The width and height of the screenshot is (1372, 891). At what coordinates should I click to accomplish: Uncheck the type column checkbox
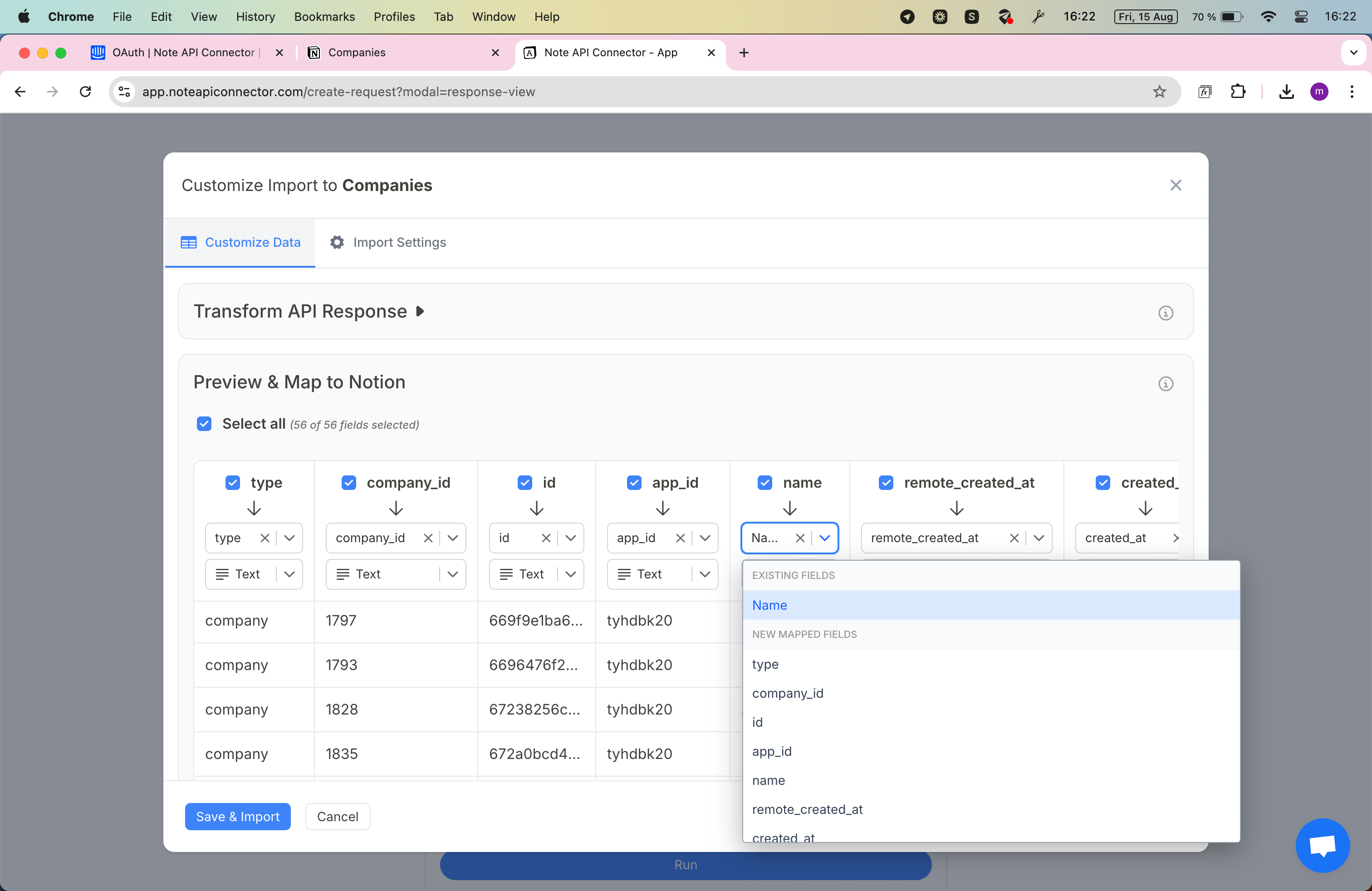pos(232,482)
